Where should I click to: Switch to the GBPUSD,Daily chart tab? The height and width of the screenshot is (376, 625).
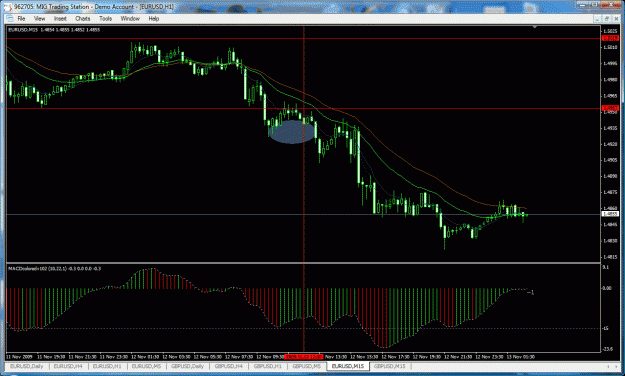pos(187,366)
